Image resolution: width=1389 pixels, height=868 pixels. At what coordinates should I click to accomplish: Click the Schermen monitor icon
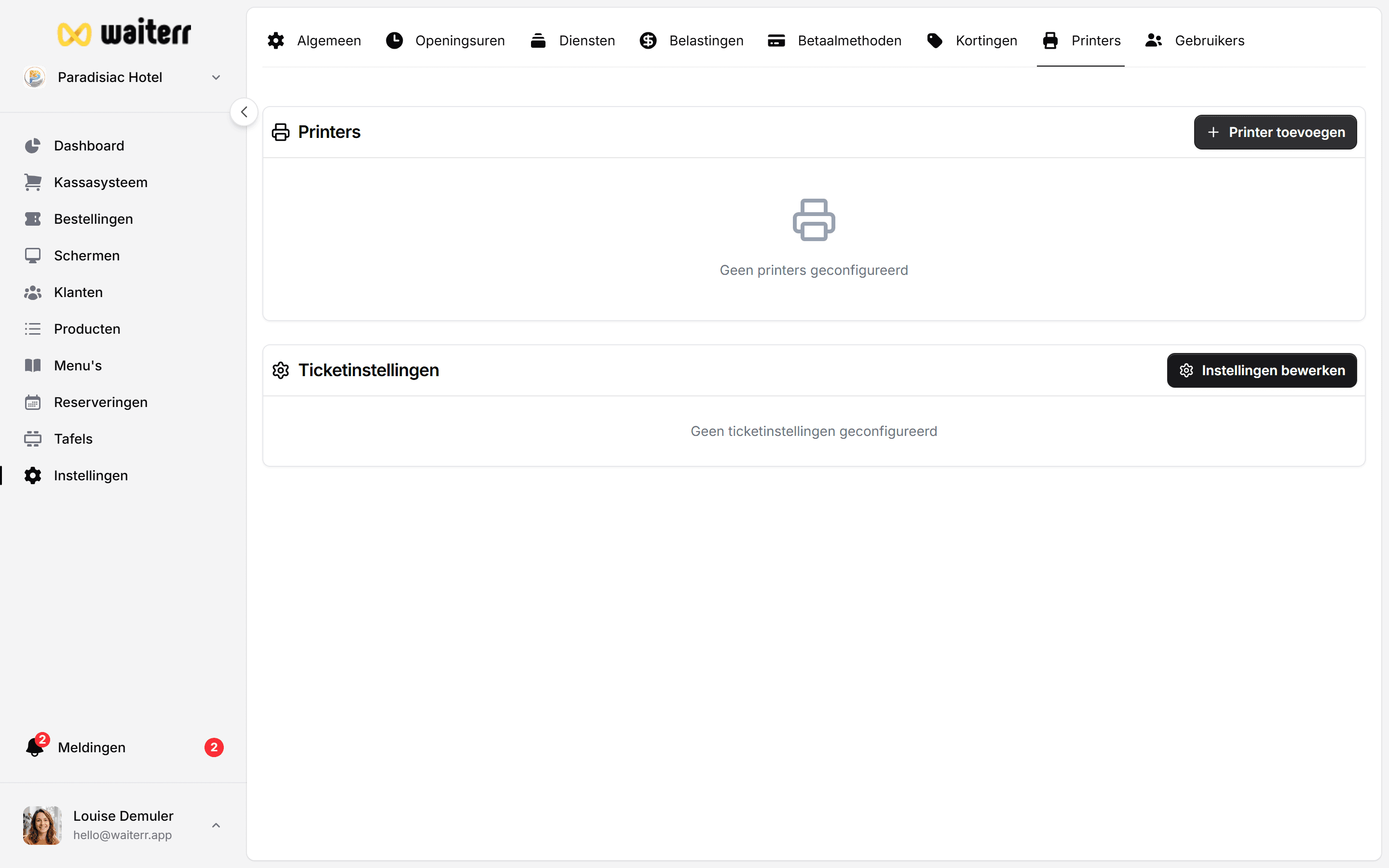(33, 256)
